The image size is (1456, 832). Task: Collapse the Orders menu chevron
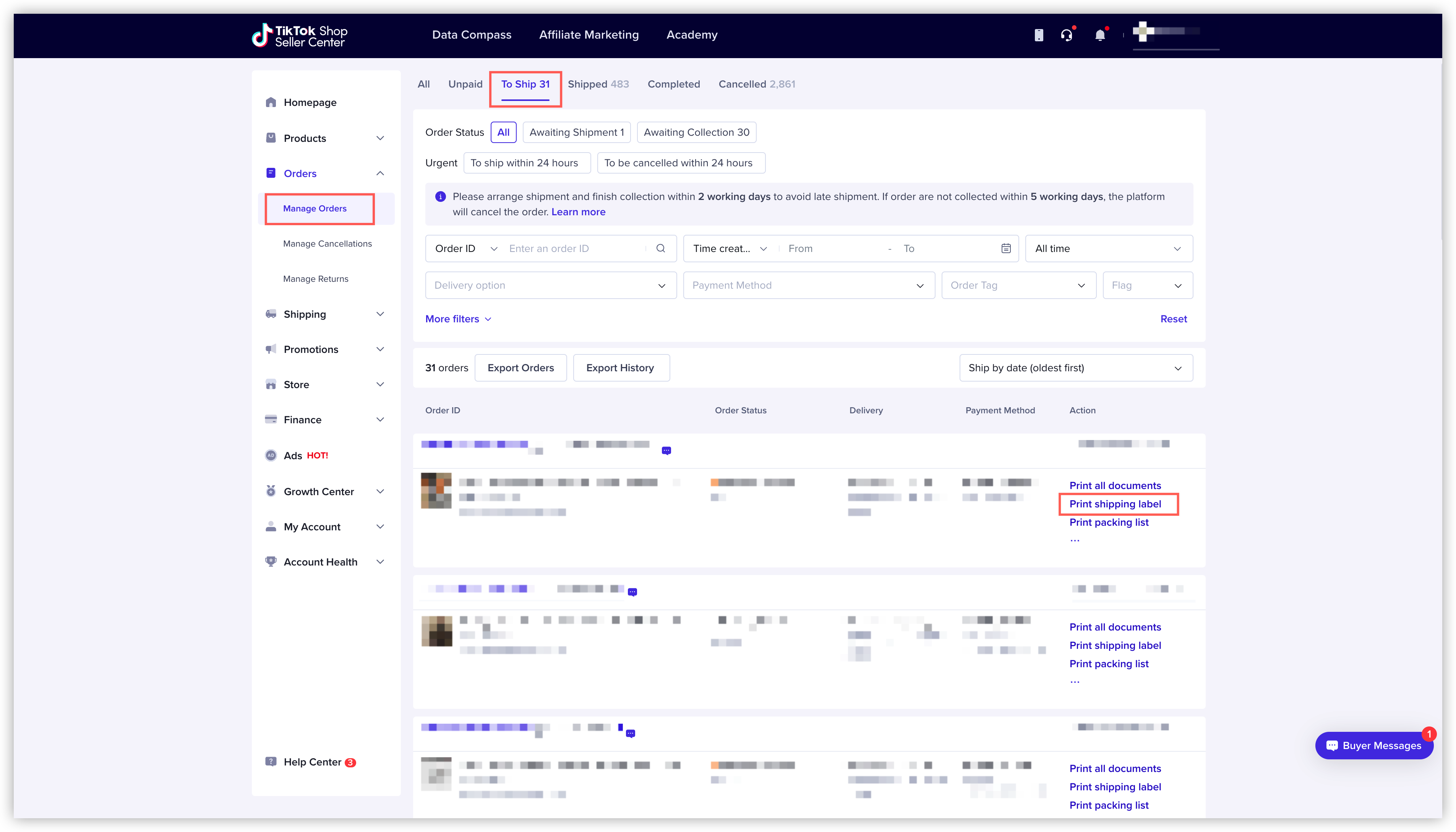tap(380, 173)
